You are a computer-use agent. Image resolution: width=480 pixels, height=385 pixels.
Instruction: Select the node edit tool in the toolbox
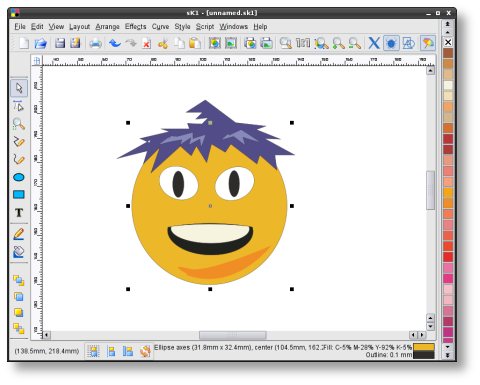click(19, 106)
